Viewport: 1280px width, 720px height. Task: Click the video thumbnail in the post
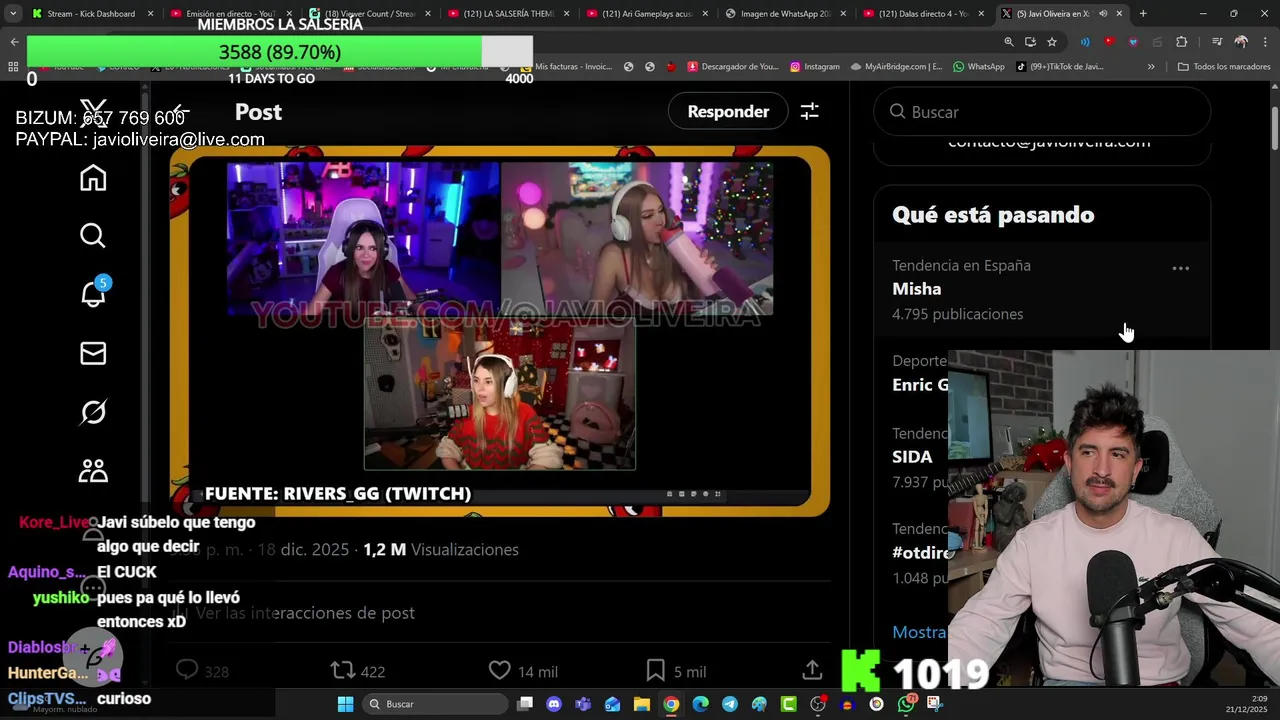(499, 330)
